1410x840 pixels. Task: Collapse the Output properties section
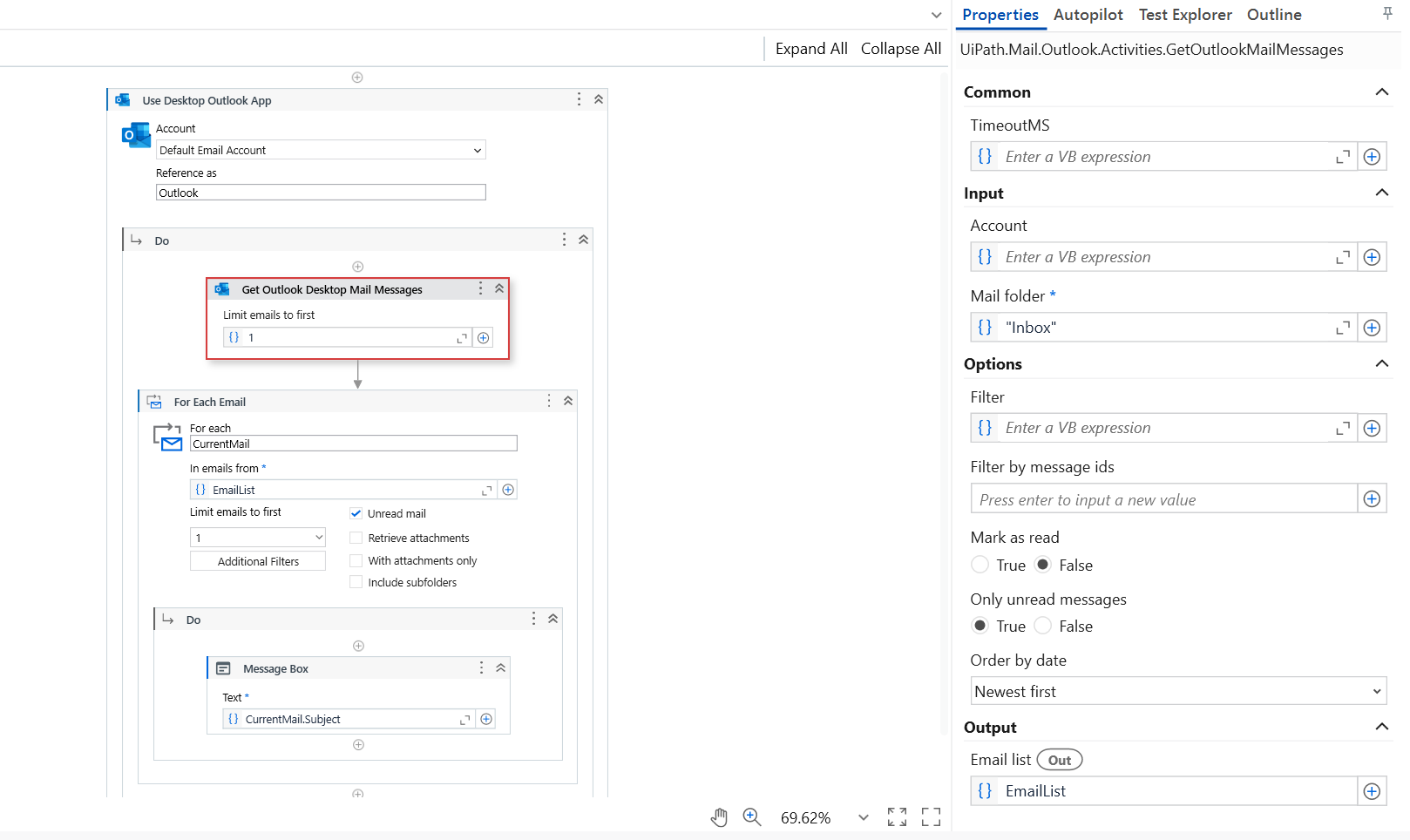point(1382,727)
